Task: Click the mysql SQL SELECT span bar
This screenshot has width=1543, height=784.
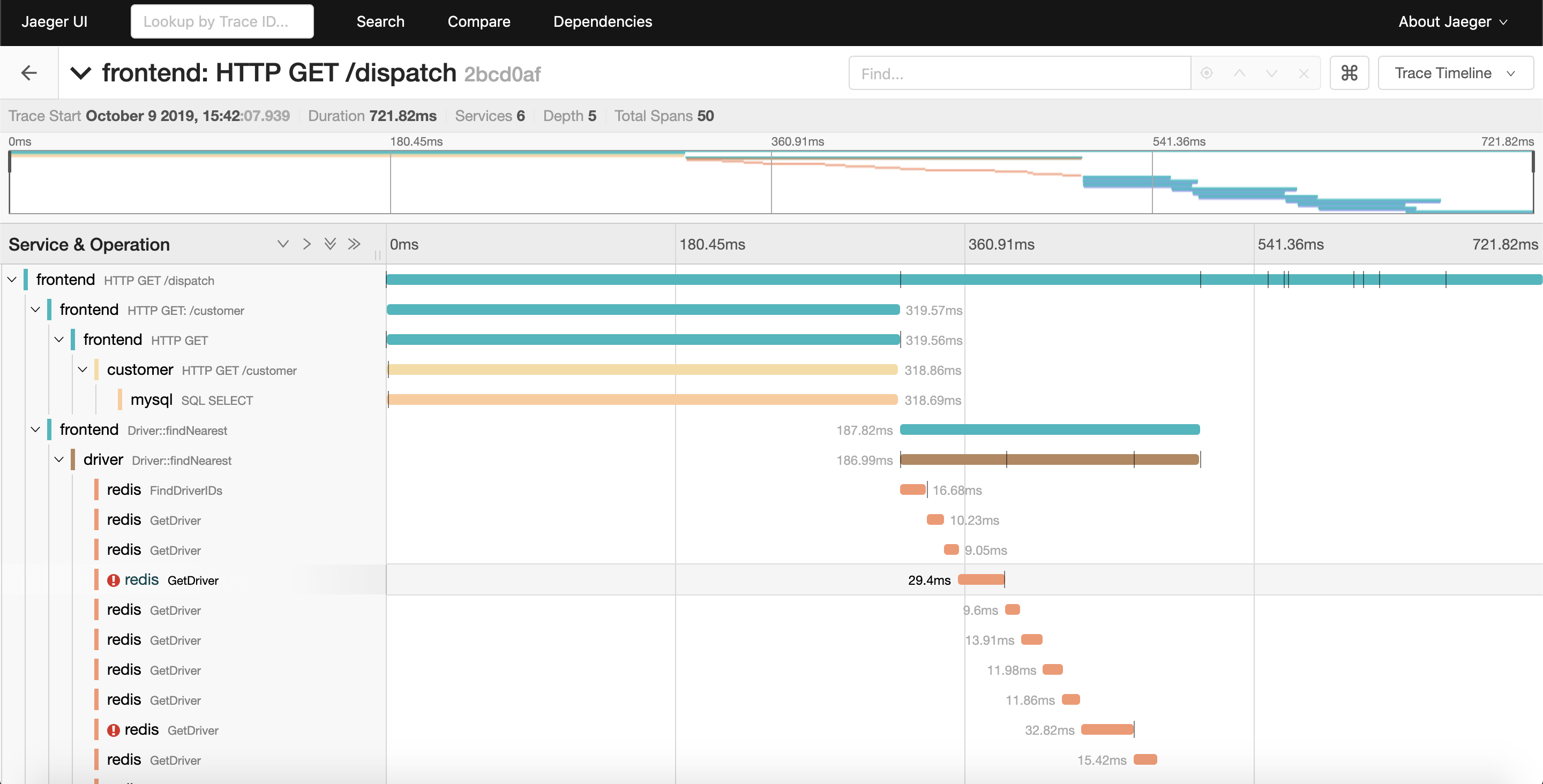Action: (x=642, y=399)
